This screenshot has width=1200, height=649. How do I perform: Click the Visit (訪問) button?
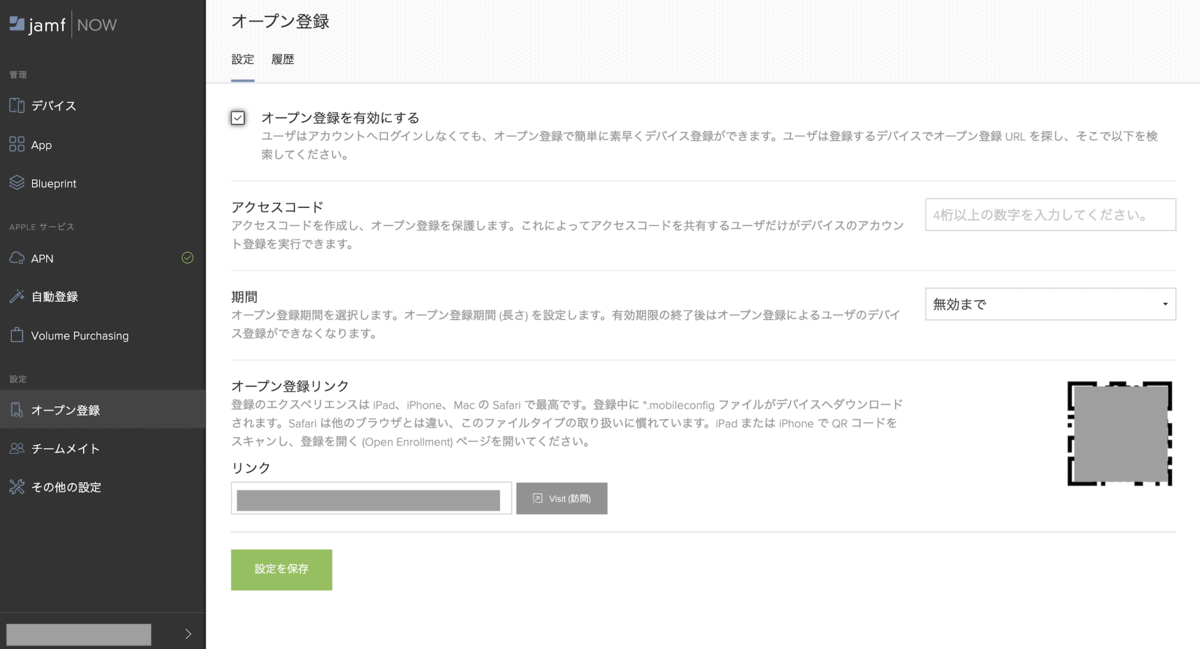tap(561, 498)
